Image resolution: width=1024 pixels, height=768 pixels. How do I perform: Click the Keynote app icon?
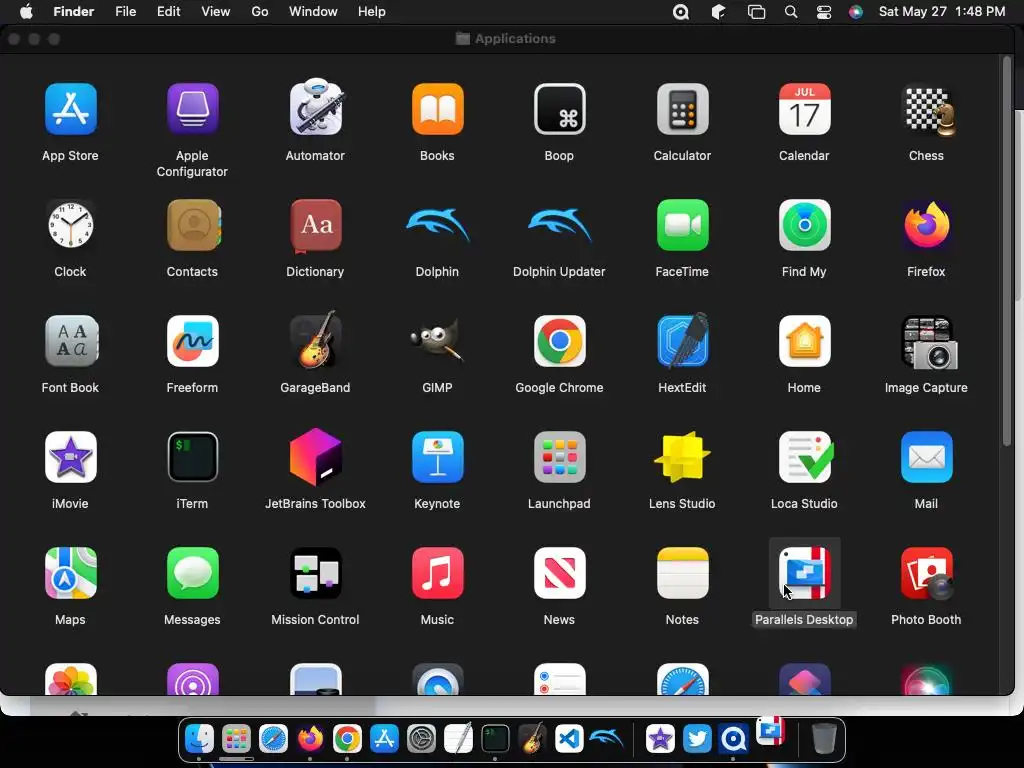(x=438, y=456)
